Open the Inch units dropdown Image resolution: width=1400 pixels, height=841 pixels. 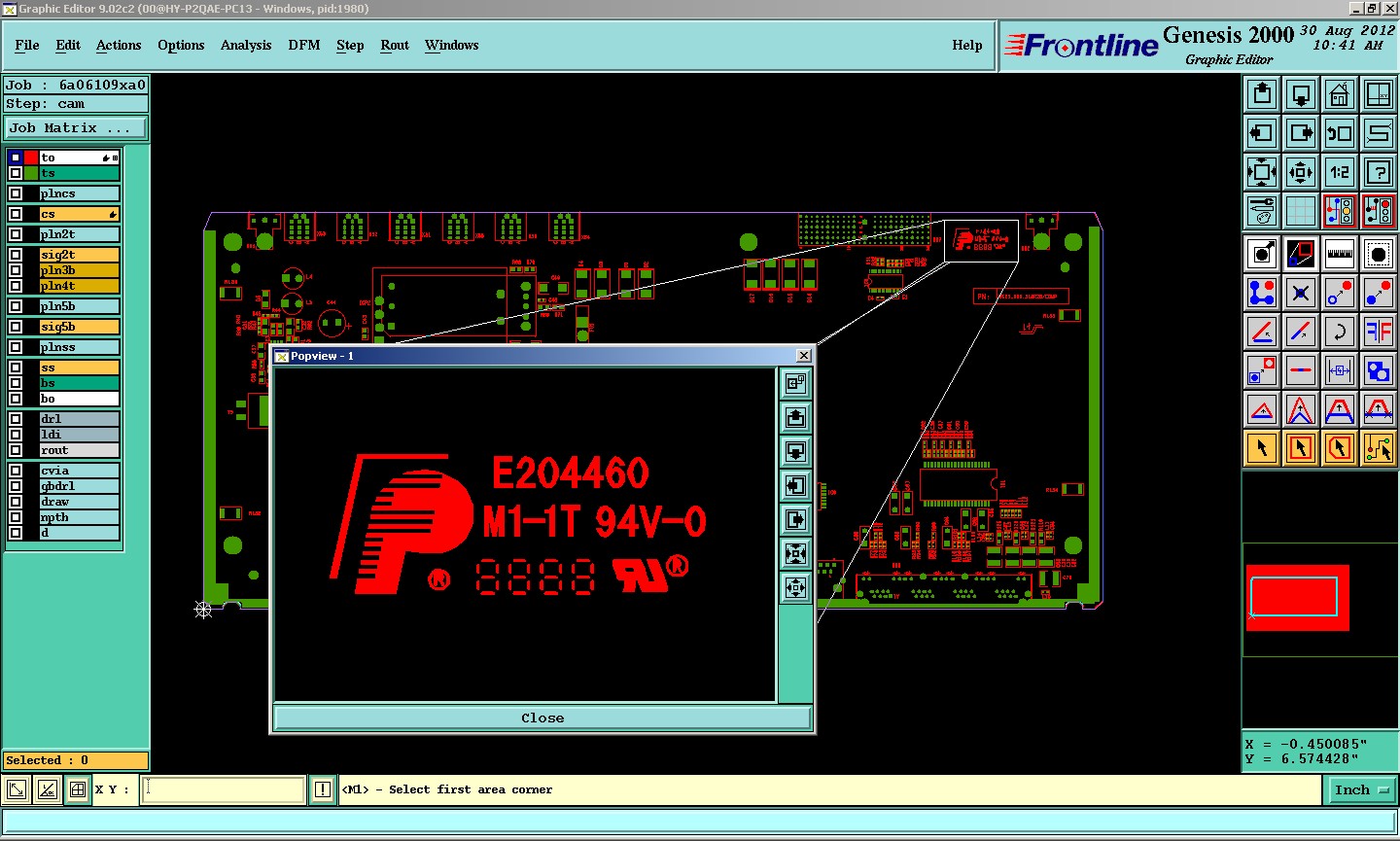pos(1361,790)
